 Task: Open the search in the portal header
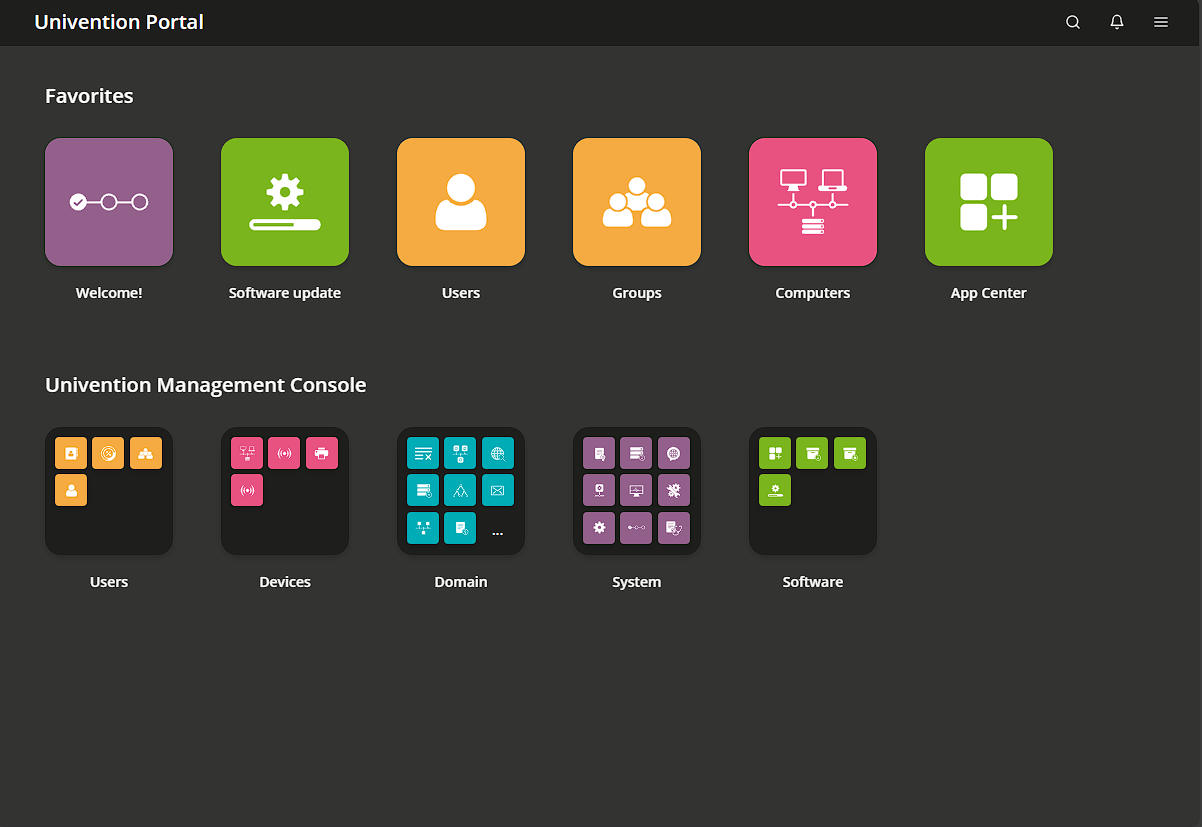tap(1073, 22)
